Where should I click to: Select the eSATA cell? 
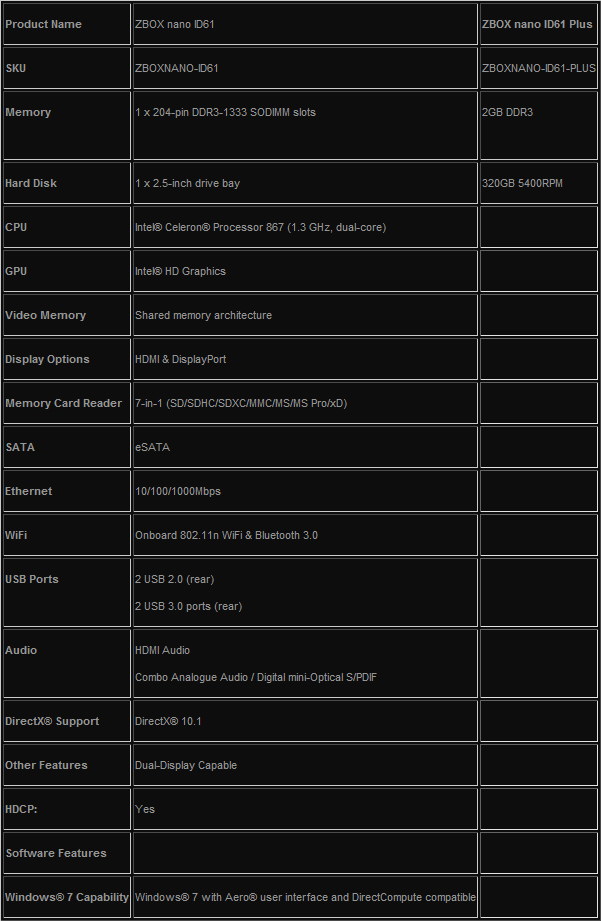click(x=305, y=447)
